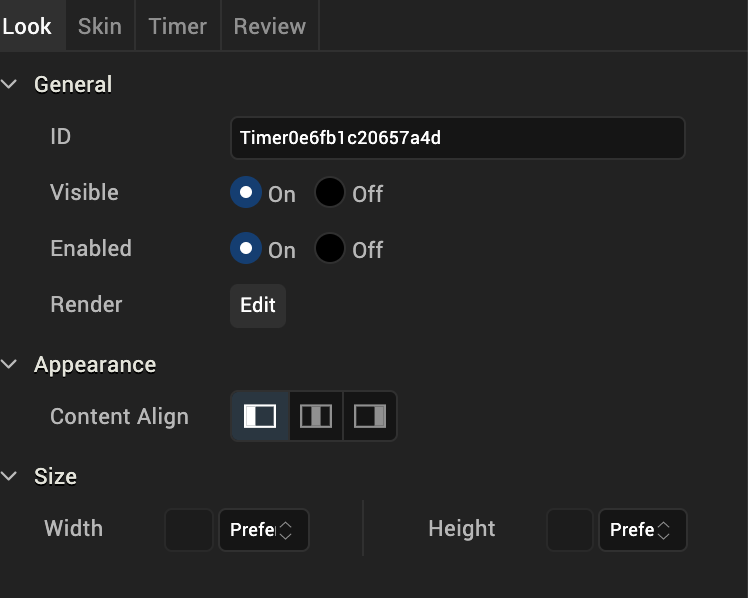Click the ID text field
This screenshot has width=748, height=598.
coord(457,138)
